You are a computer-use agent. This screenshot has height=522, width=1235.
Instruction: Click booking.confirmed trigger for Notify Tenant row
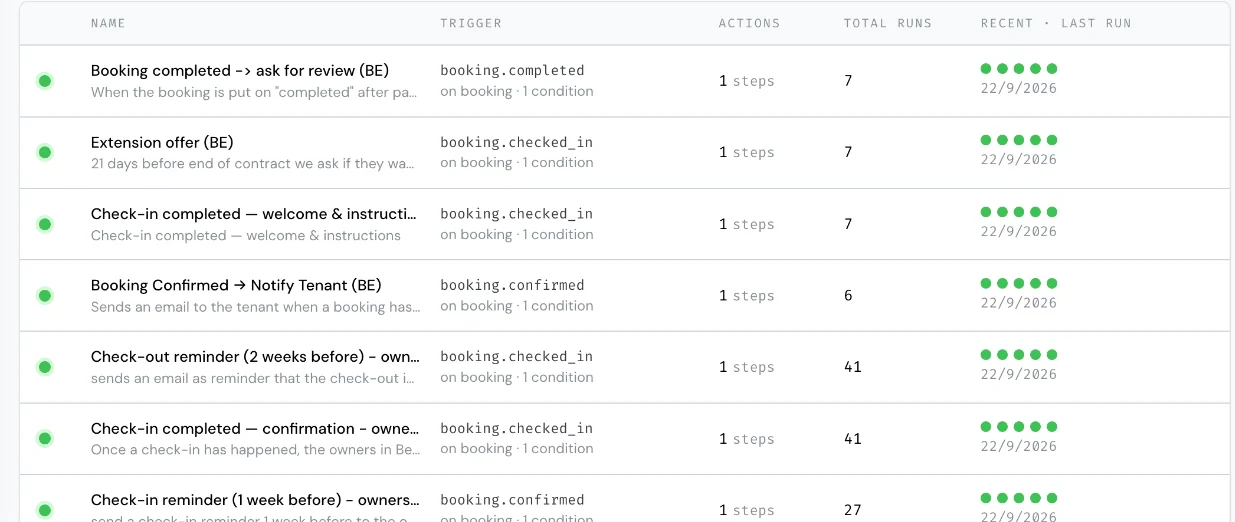(x=512, y=285)
